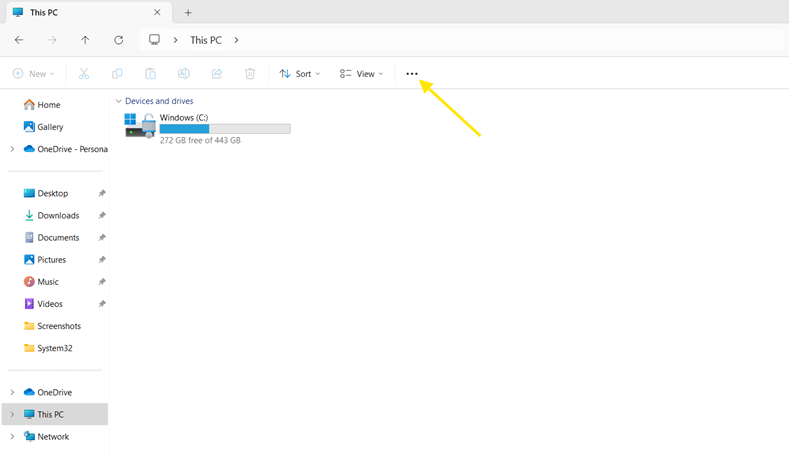Add a new tab with plus button
789x458 pixels.
point(188,13)
